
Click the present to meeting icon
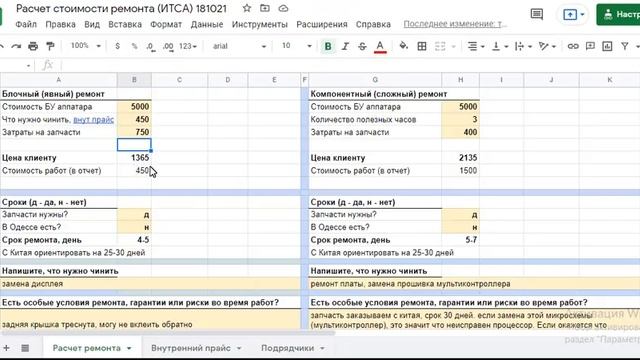(x=570, y=15)
